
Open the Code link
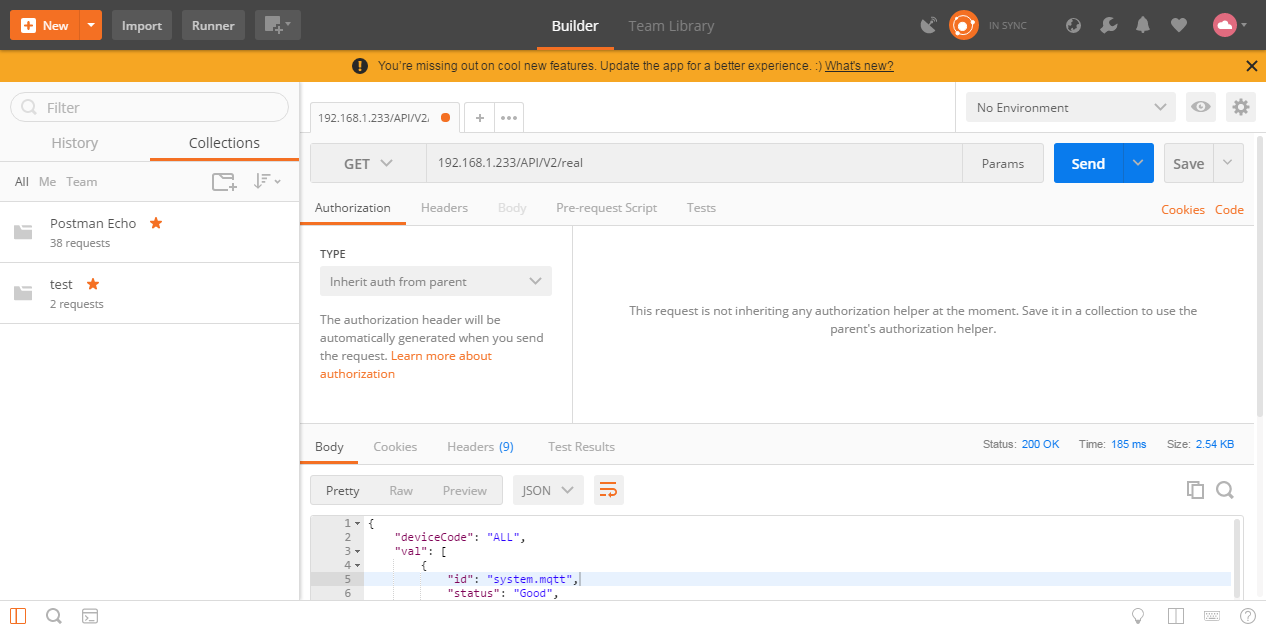(1229, 210)
